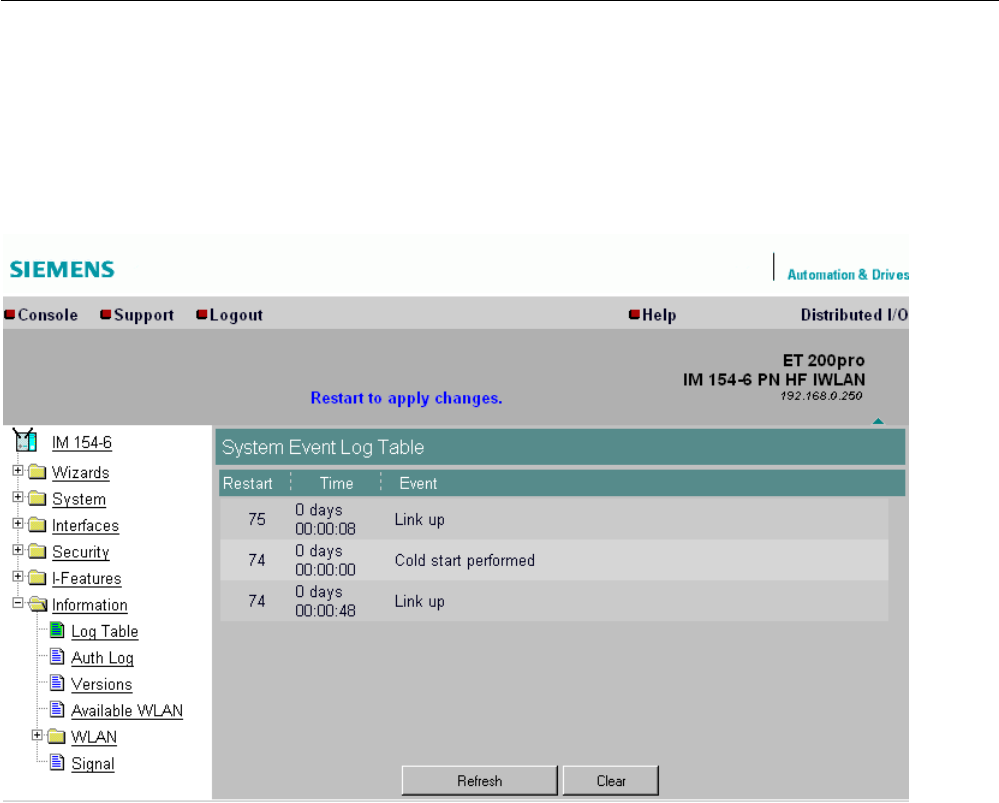This screenshot has width=999, height=803.
Task: Open the Wizards link
Action: (80, 473)
